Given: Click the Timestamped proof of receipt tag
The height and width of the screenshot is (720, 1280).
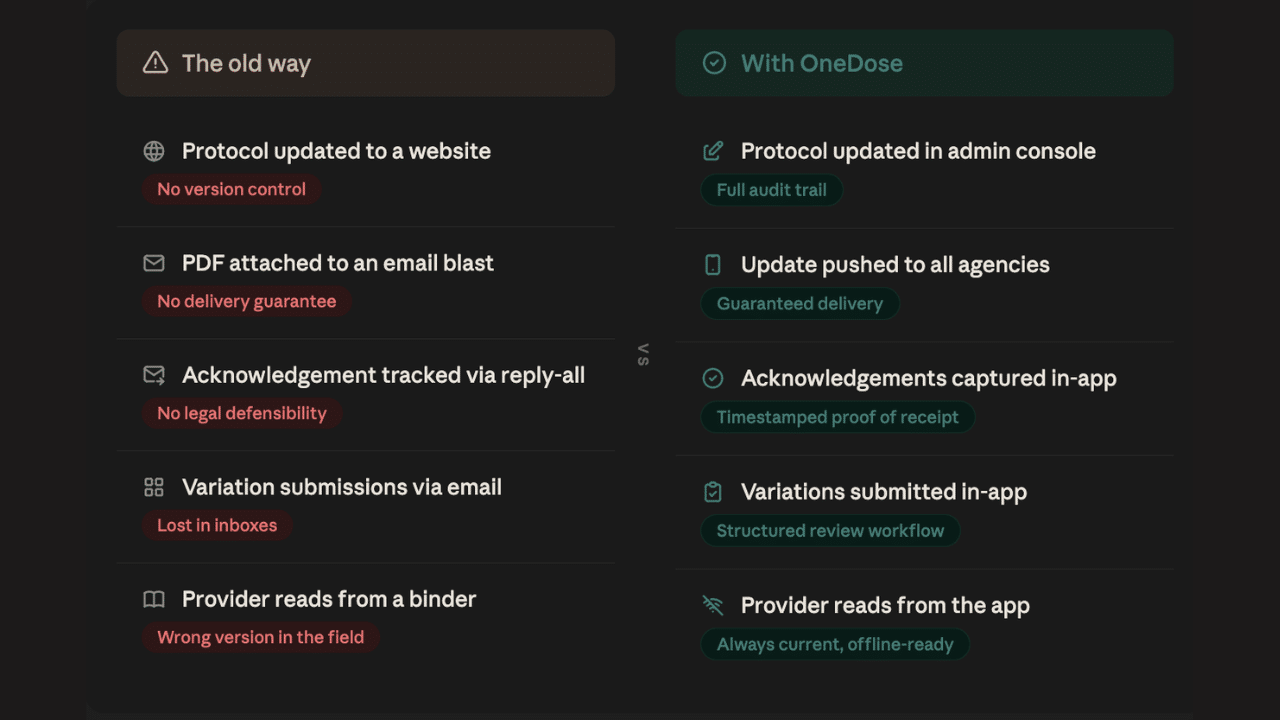Looking at the screenshot, I should 838,417.
